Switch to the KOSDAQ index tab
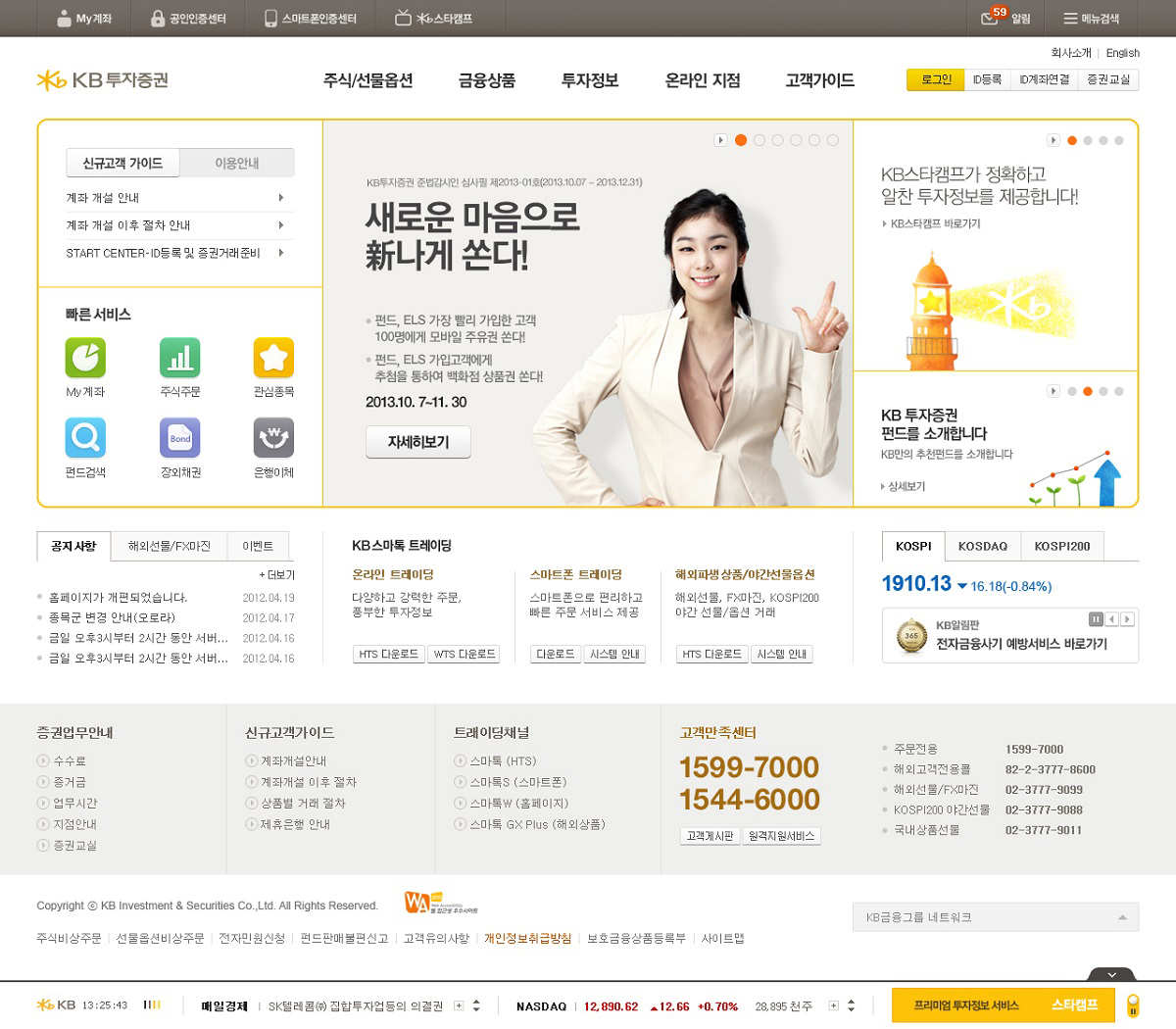1176x1029 pixels. click(x=983, y=546)
